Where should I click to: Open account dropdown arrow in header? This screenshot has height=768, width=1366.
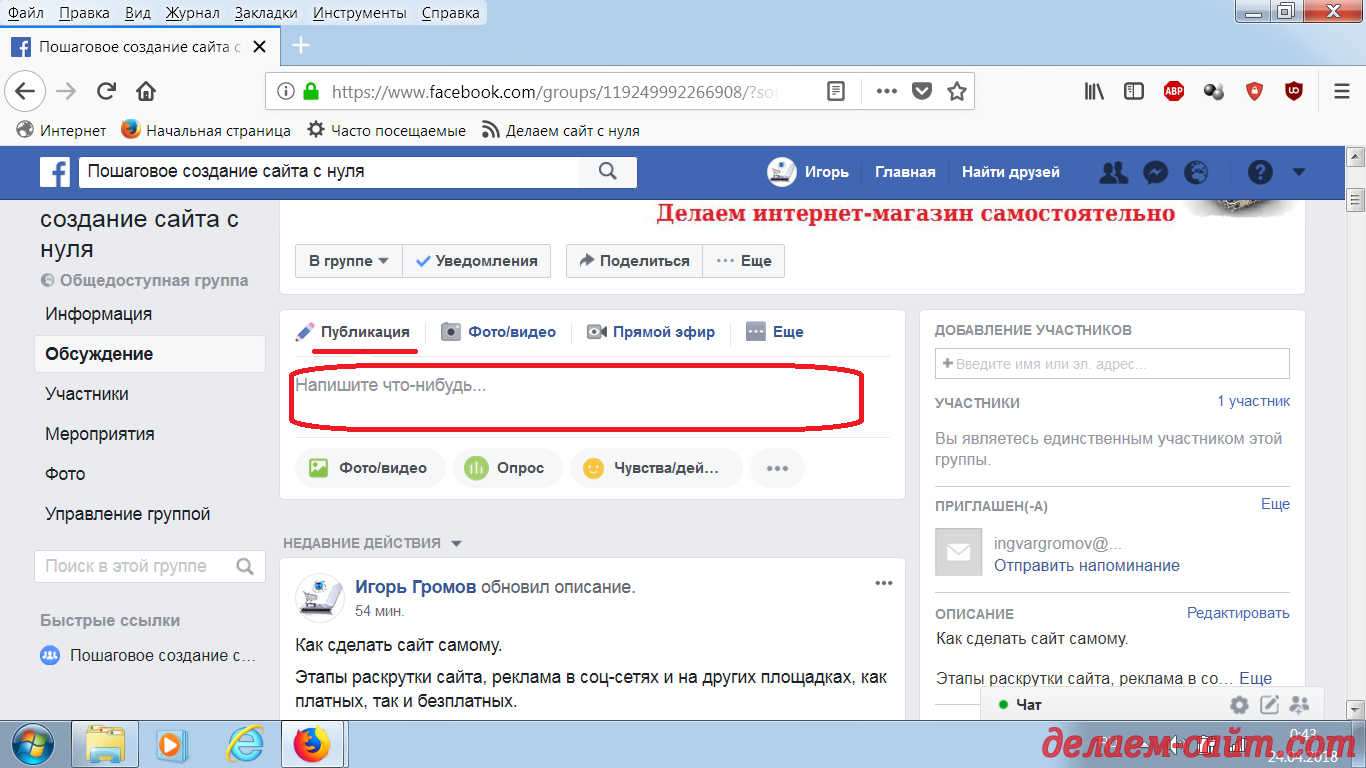tap(1299, 172)
